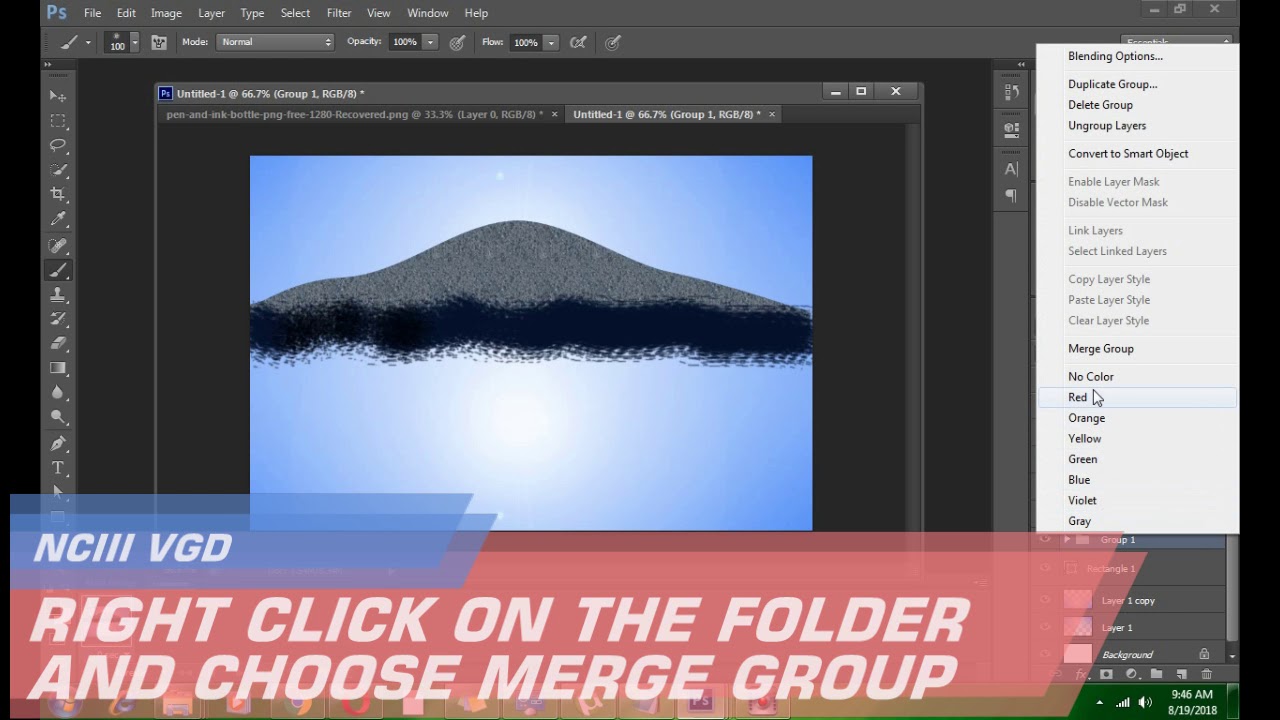Open the Opacity slider dropdown arrow
The height and width of the screenshot is (720, 1280).
(x=430, y=42)
